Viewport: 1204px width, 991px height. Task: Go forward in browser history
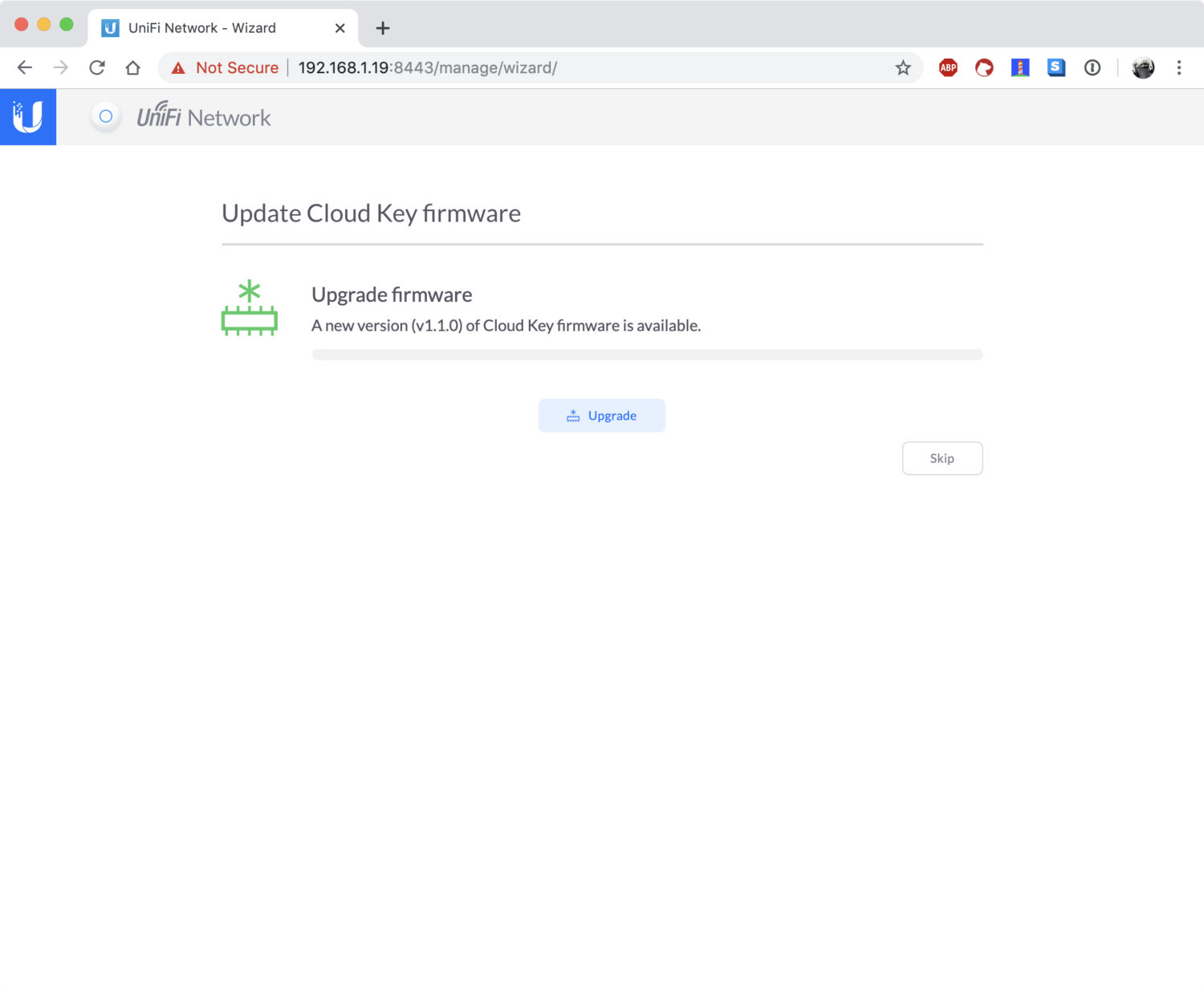pos(61,67)
